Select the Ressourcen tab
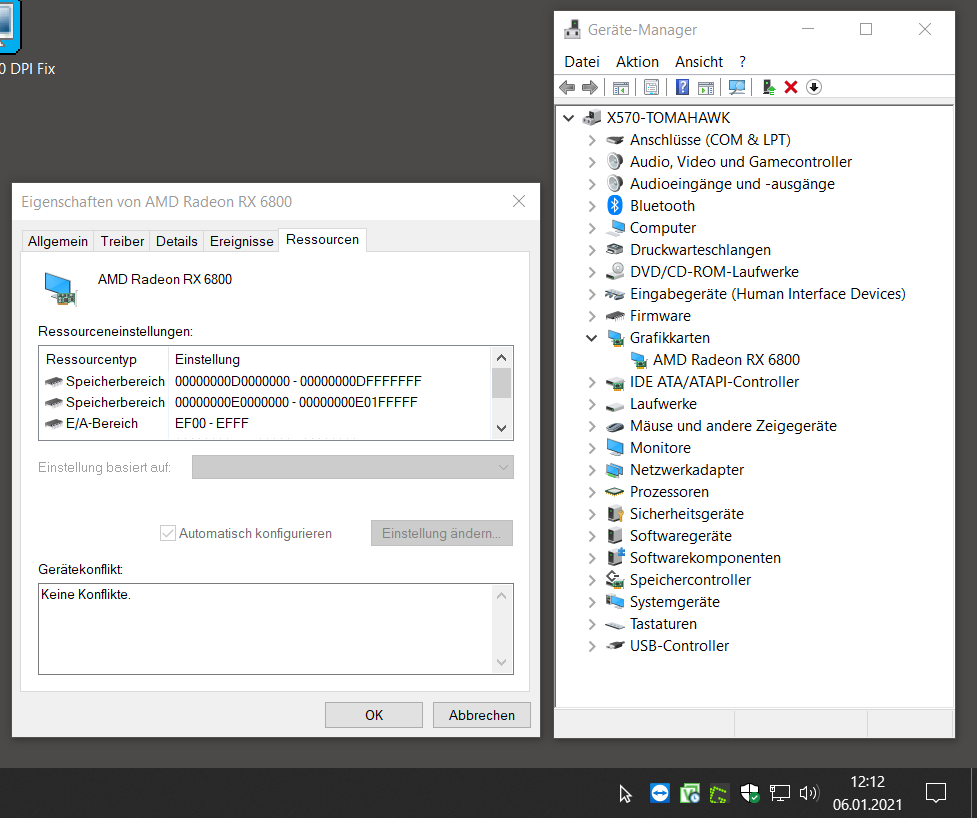977x818 pixels. 322,240
